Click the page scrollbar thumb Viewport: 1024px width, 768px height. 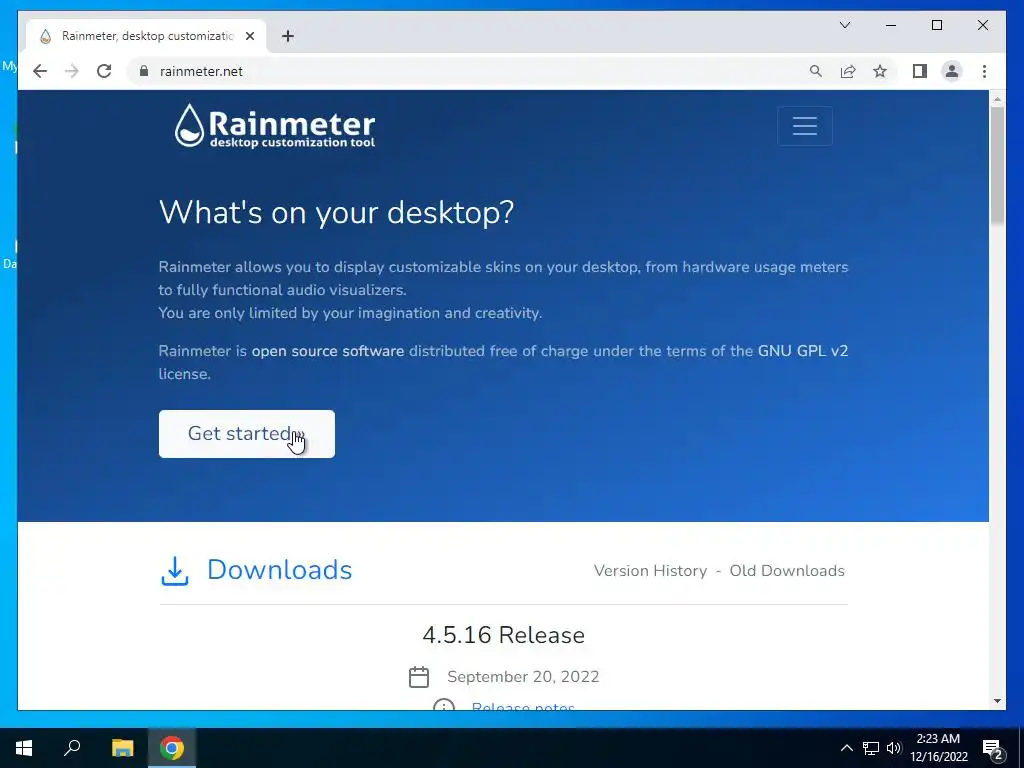pyautogui.click(x=997, y=165)
